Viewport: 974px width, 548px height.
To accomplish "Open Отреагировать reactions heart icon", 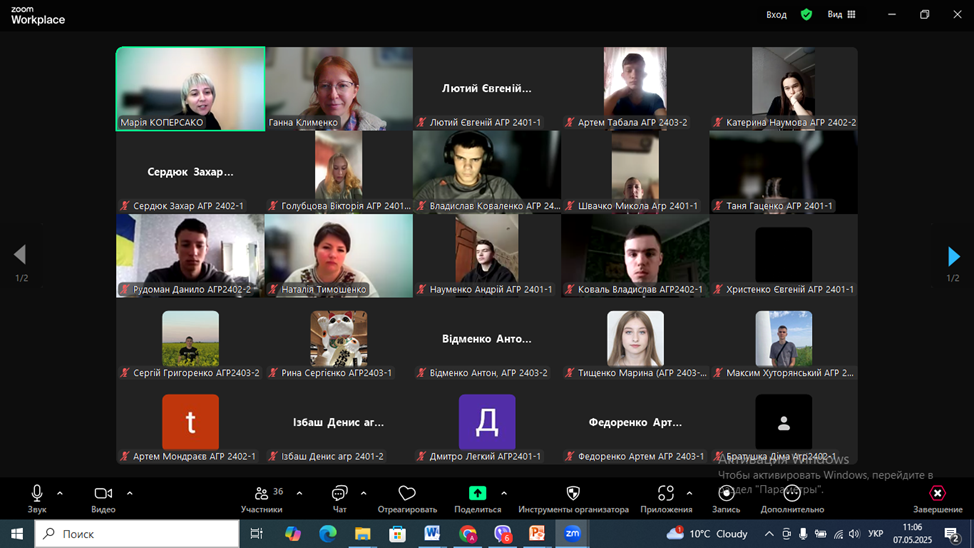I will coord(407,493).
